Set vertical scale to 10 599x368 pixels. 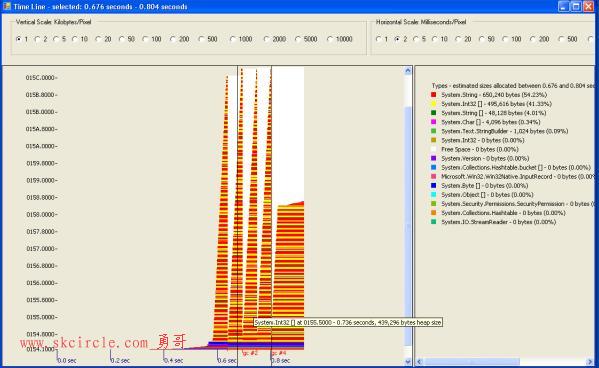pyautogui.click(x=75, y=39)
